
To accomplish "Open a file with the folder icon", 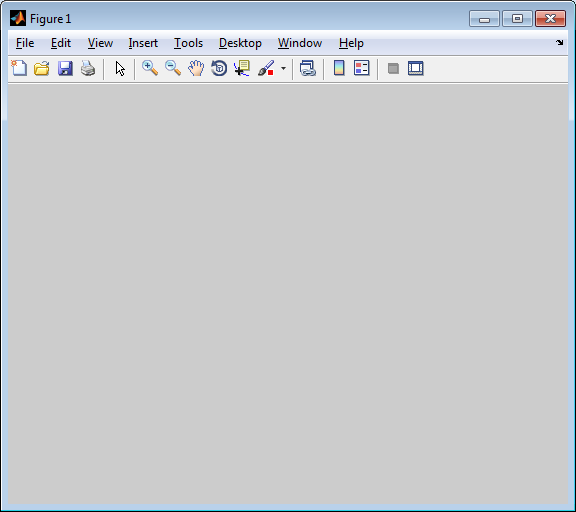I will (x=42, y=68).
